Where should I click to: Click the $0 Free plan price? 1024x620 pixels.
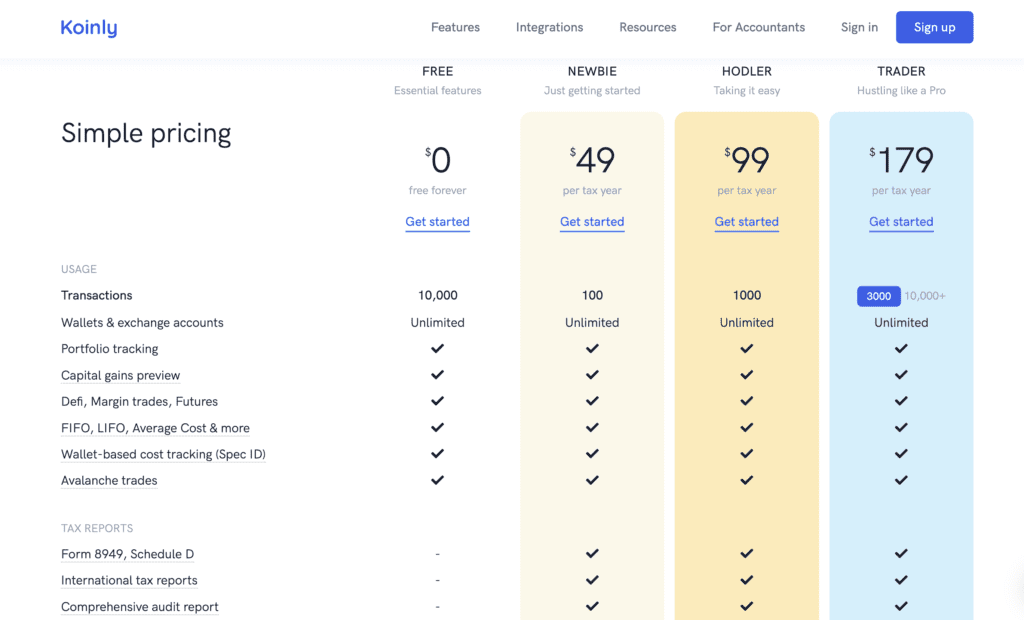tap(438, 160)
